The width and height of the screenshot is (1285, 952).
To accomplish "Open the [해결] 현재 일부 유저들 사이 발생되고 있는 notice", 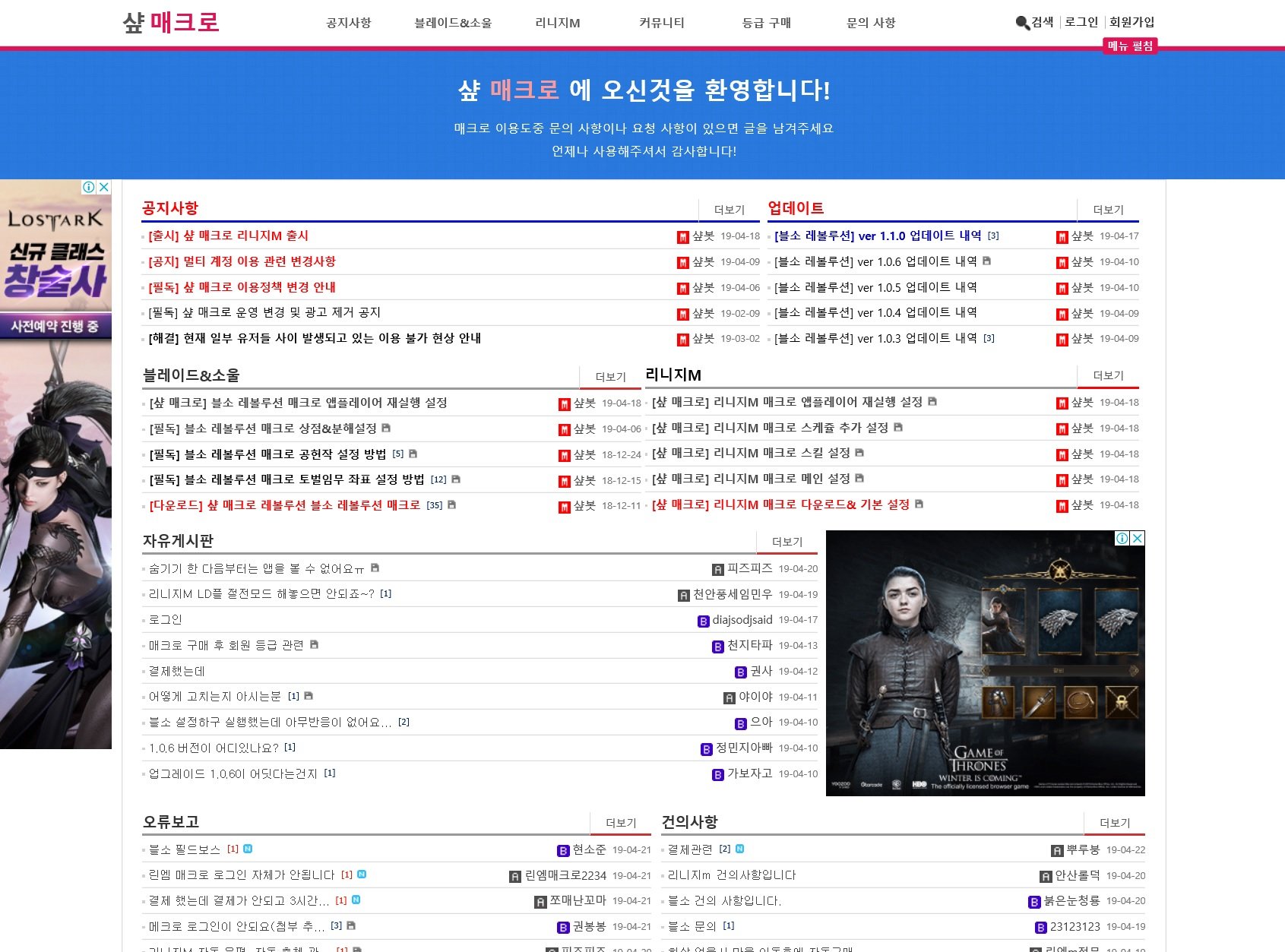I will point(315,338).
